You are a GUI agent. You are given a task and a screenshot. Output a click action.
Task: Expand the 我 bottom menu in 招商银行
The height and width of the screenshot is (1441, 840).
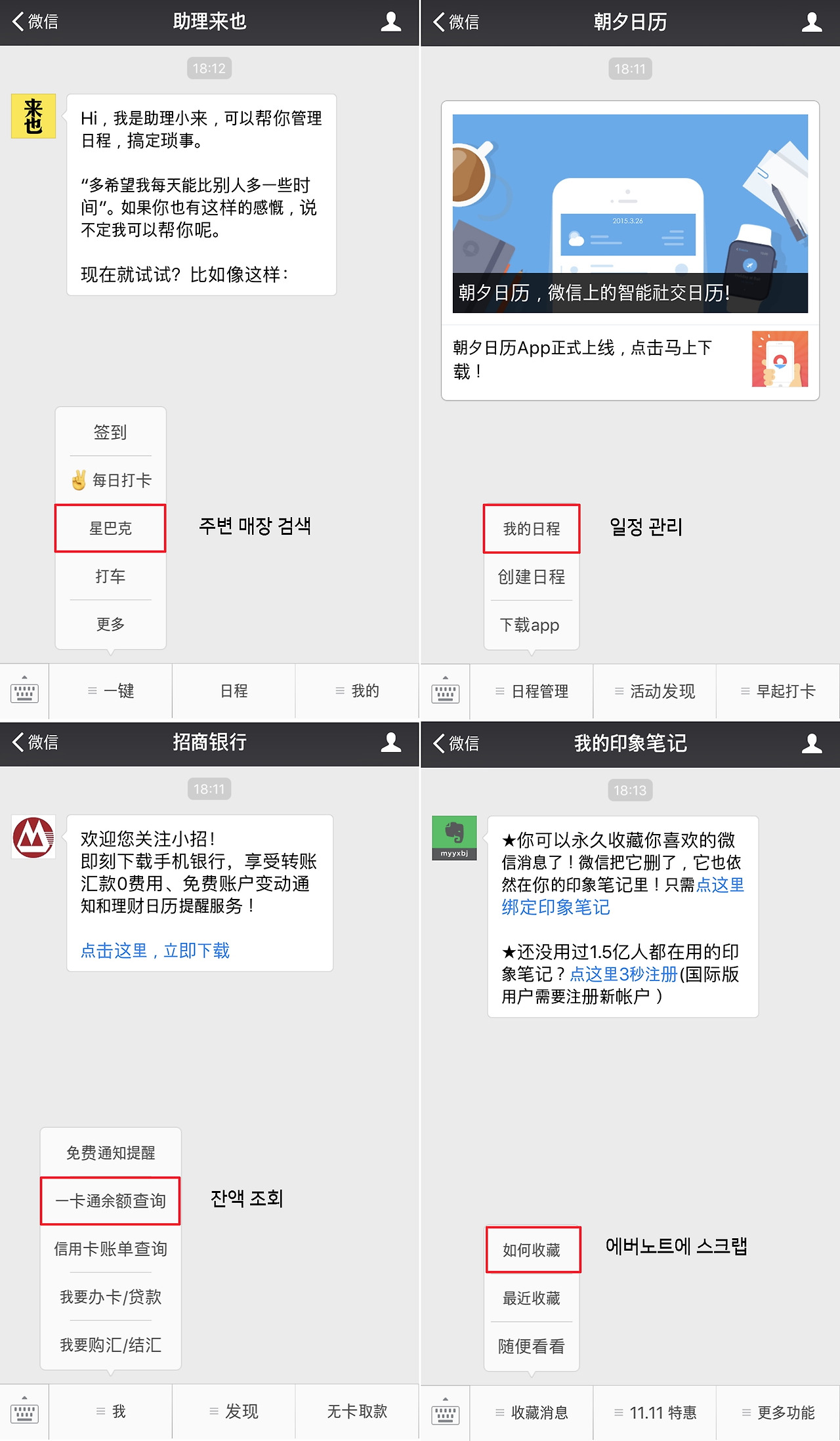[x=110, y=1411]
